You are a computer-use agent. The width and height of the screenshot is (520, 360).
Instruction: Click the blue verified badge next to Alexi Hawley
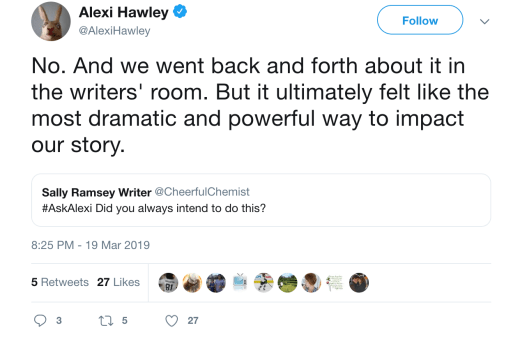pos(180,12)
